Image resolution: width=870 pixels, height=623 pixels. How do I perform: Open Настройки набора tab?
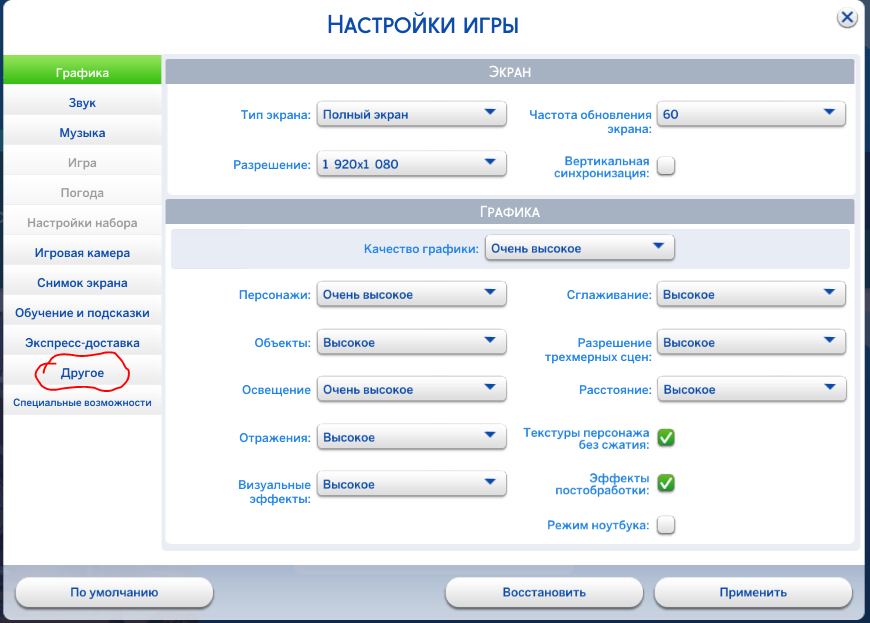click(x=82, y=221)
